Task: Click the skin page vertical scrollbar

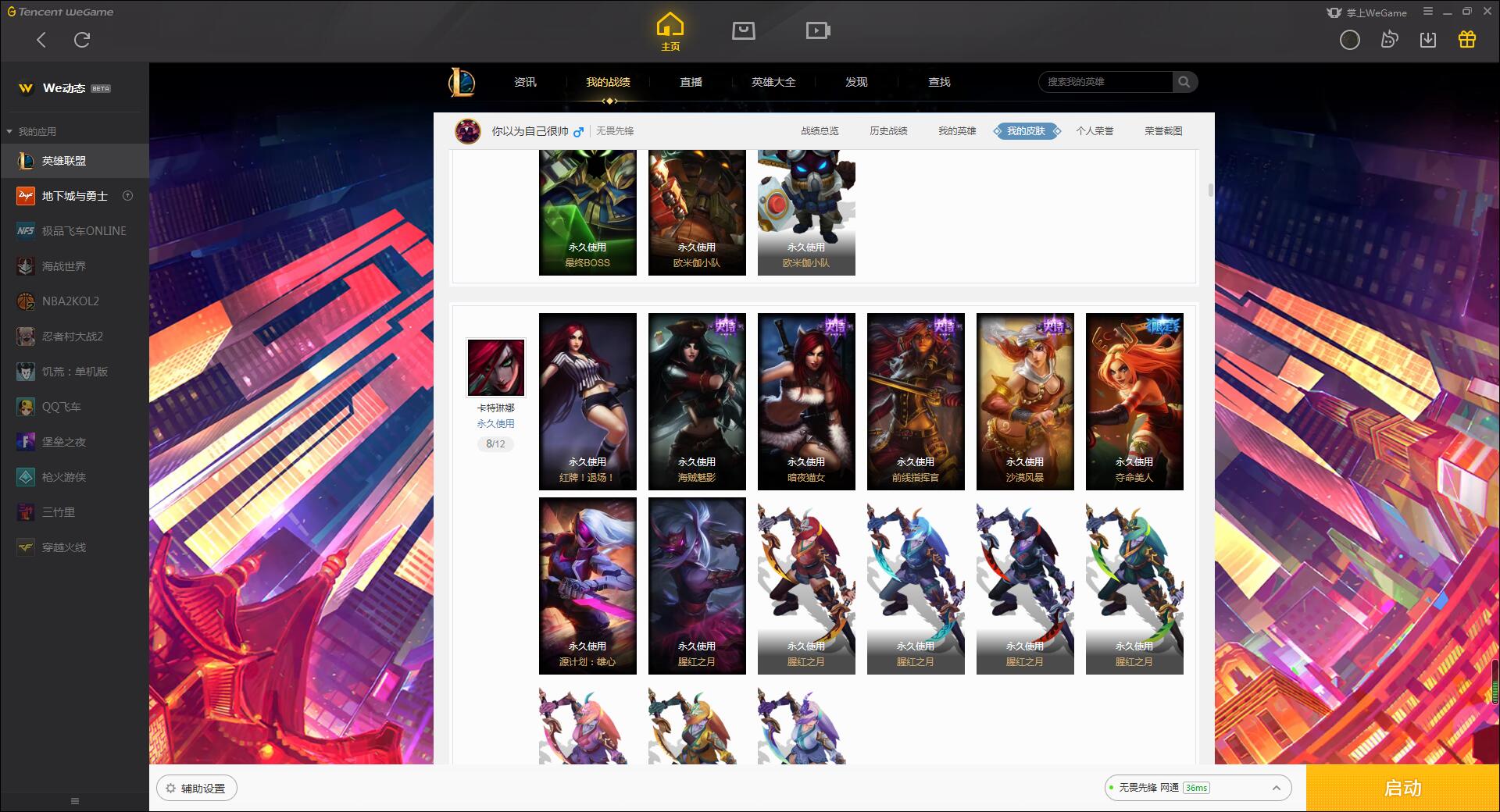Action: coord(1210,190)
